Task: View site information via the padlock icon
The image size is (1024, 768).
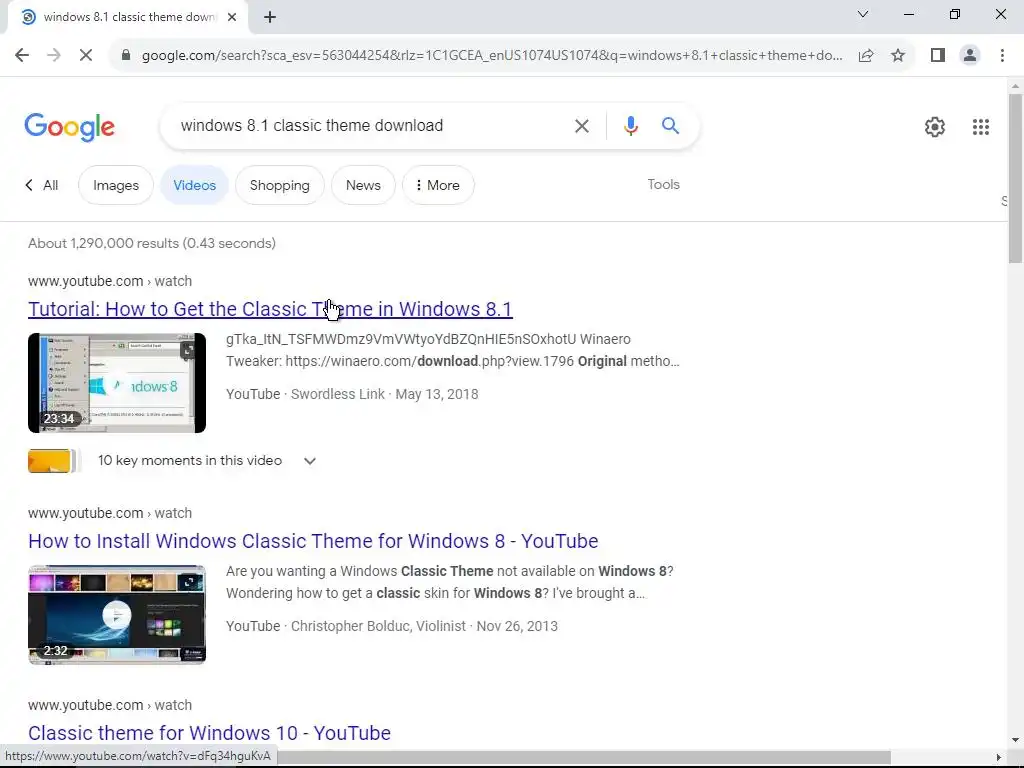Action: tap(126, 55)
